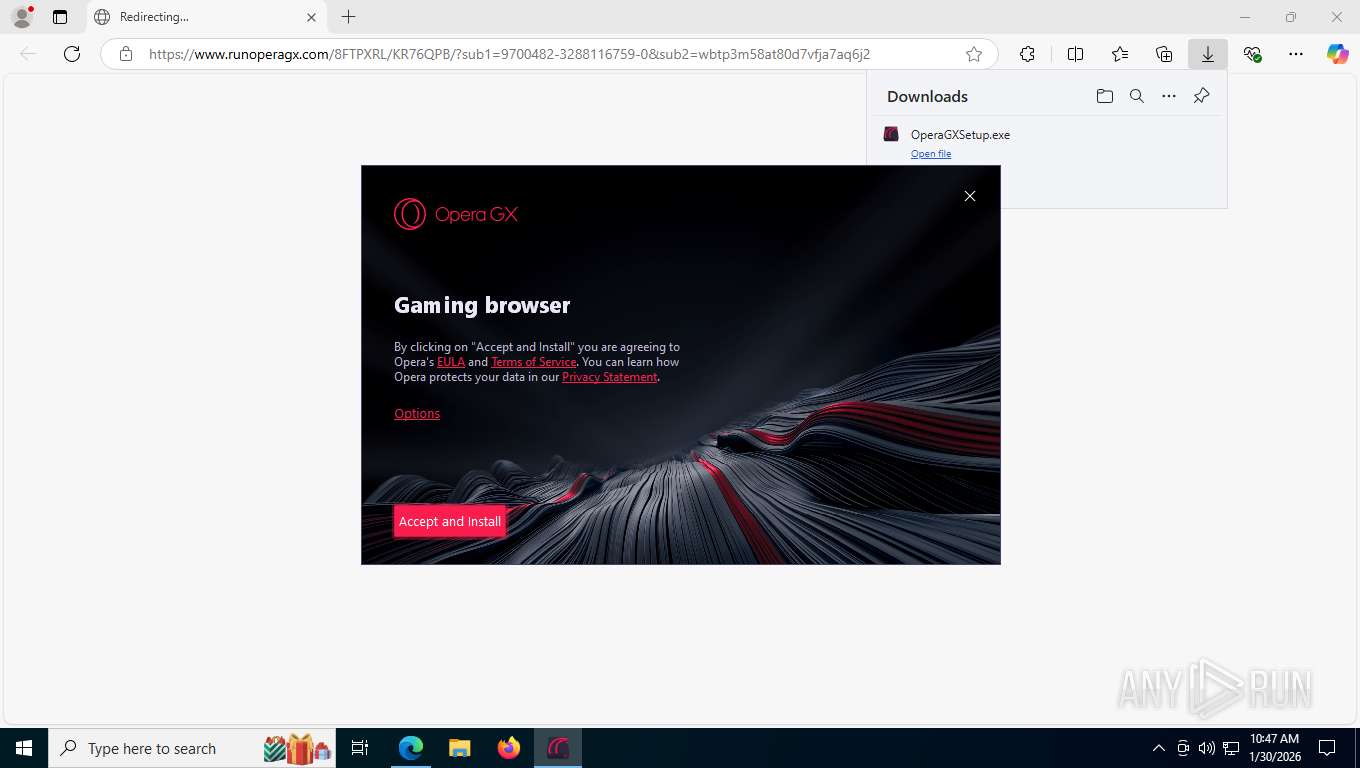1360x768 pixels.
Task: Open the taskbar clock and date
Action: [1274, 748]
